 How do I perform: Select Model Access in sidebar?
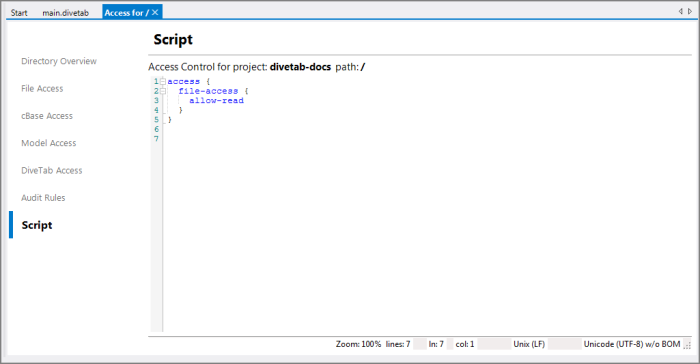[x=49, y=143]
